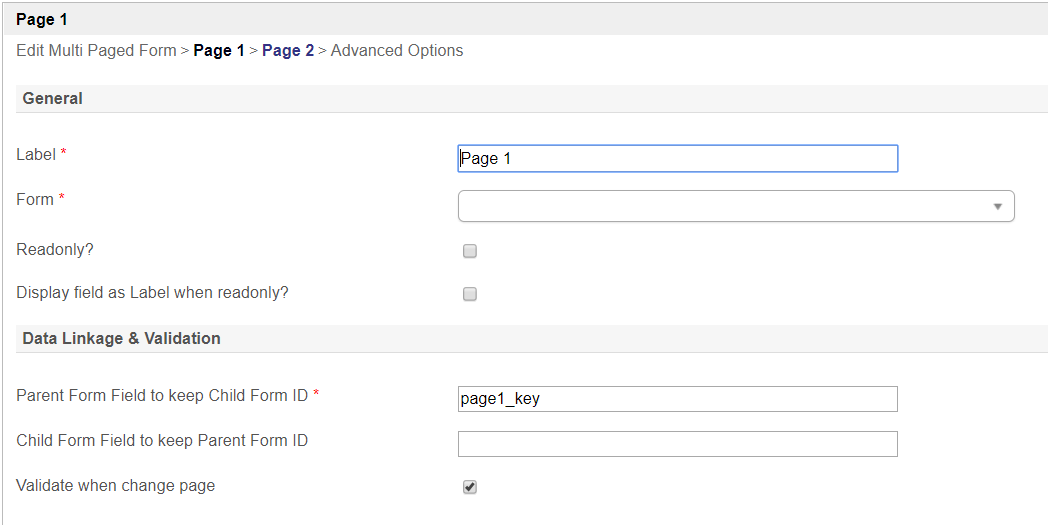Collapse the Data Linkage & Validation section
Viewport: 1048px width, 525px height.
[121, 338]
